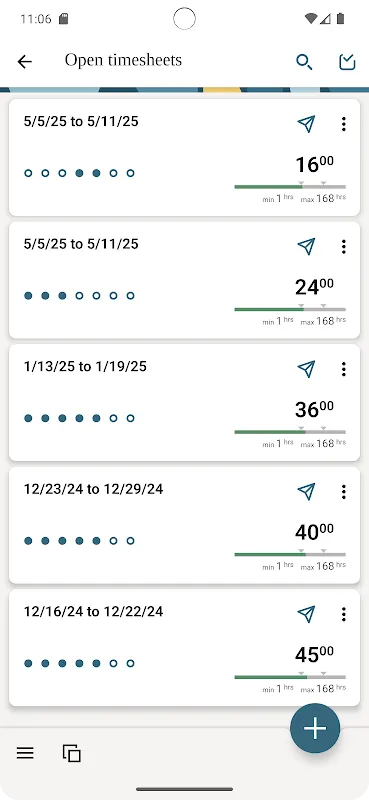Tap the back arrow in header
Image resolution: width=369 pixels, height=800 pixels.
click(x=24, y=62)
